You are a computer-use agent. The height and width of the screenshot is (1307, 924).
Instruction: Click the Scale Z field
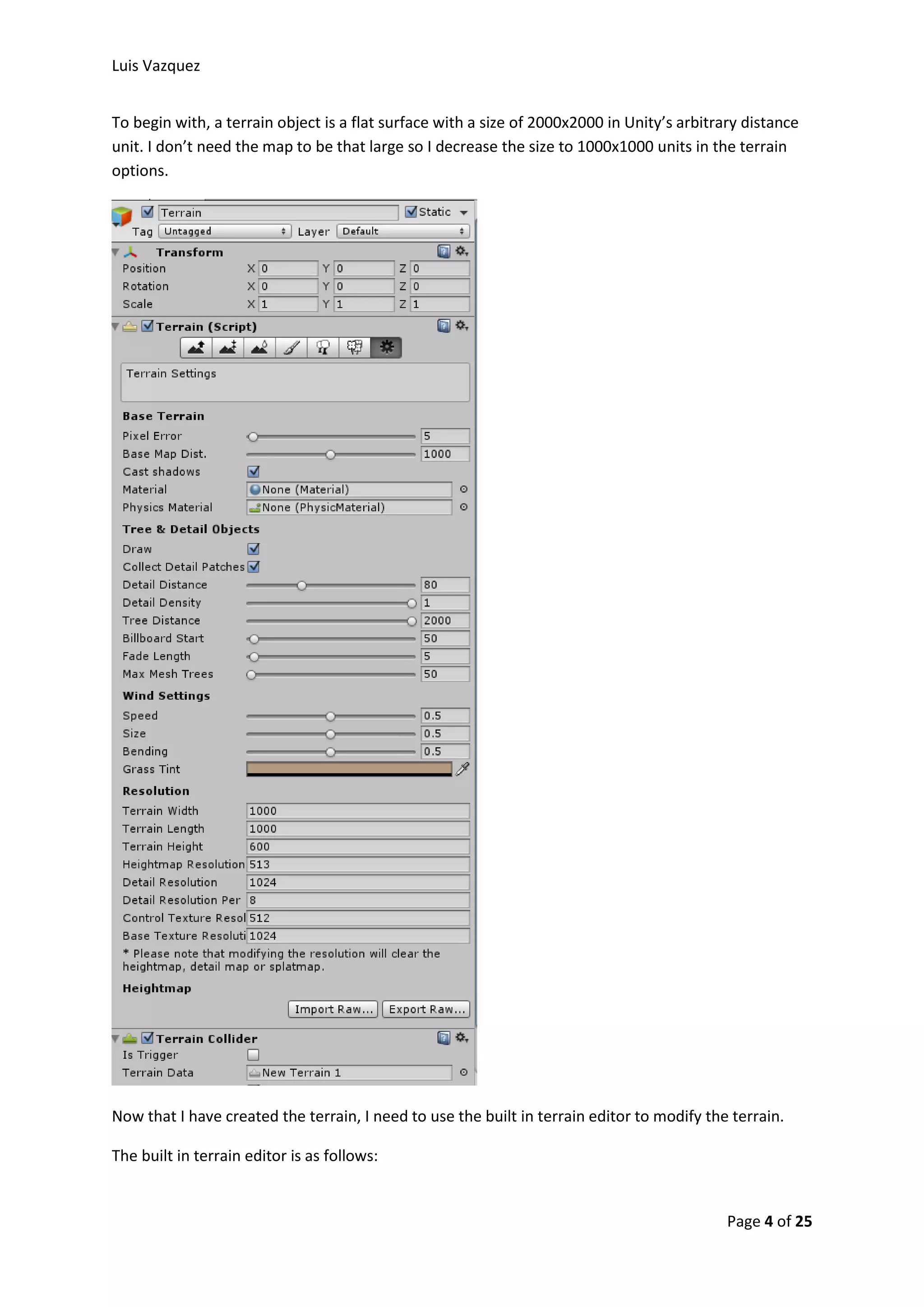point(440,304)
